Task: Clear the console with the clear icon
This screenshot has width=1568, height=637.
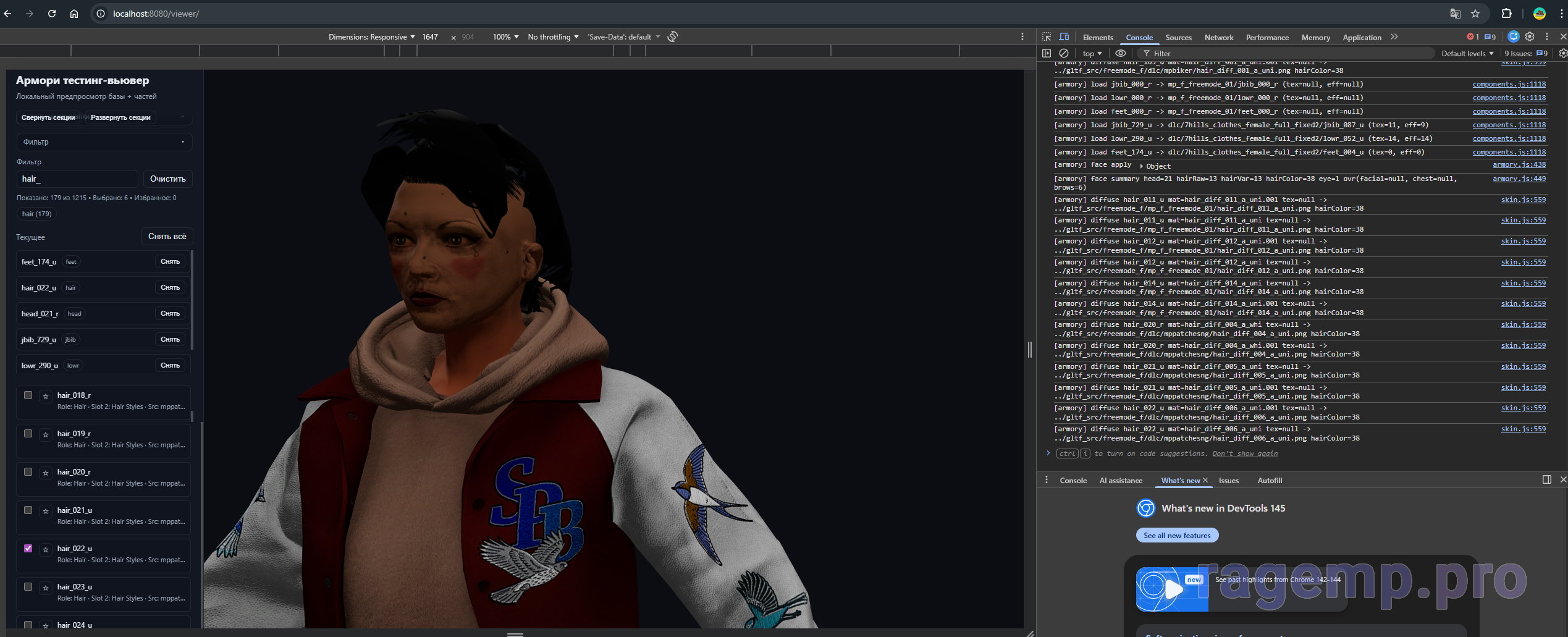Action: 1064,54
